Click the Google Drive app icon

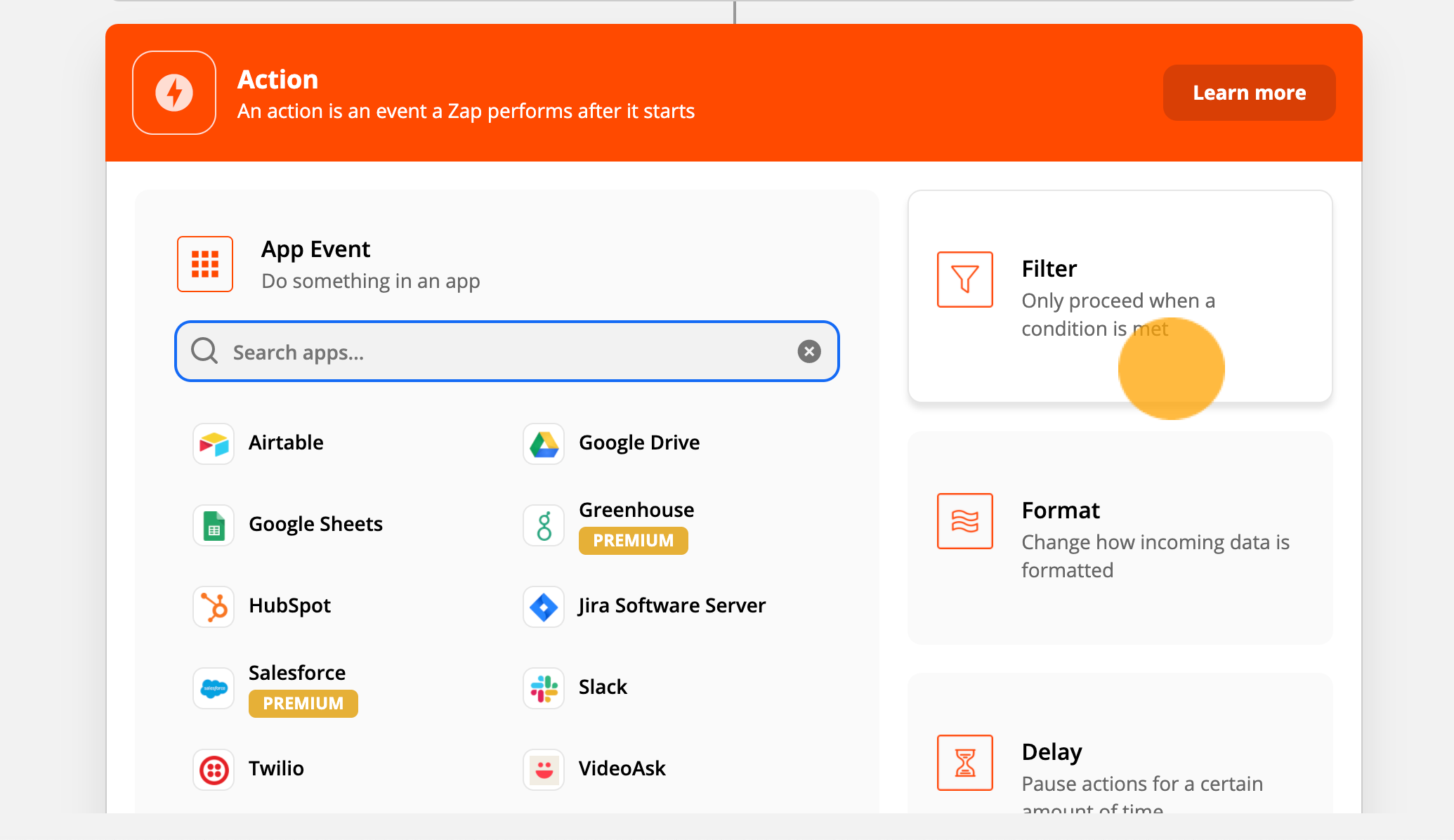[544, 444]
